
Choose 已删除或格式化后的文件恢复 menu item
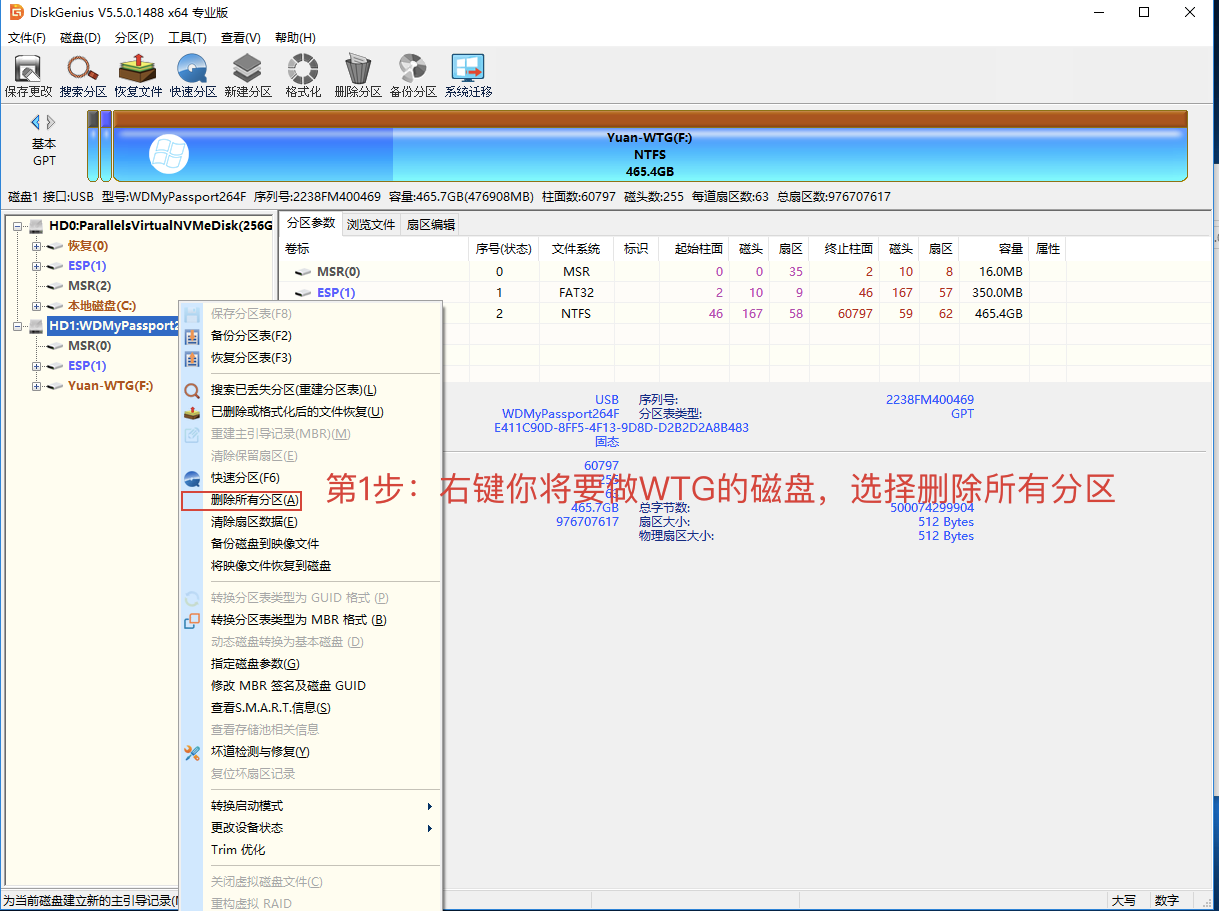point(310,412)
